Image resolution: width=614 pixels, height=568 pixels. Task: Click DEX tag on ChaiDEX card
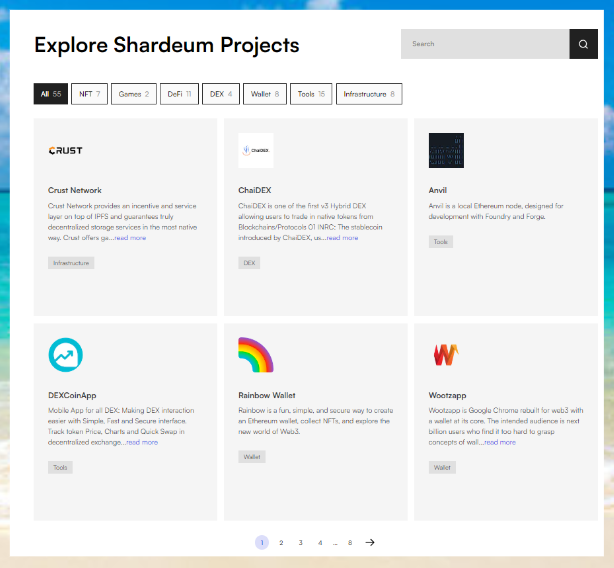(x=249, y=263)
